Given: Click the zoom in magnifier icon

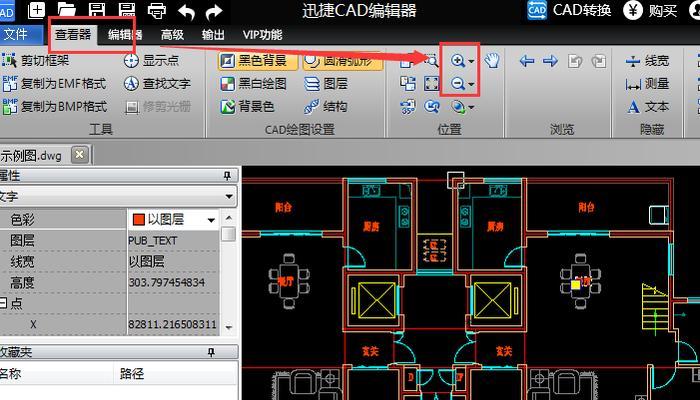Looking at the screenshot, I should pos(458,60).
